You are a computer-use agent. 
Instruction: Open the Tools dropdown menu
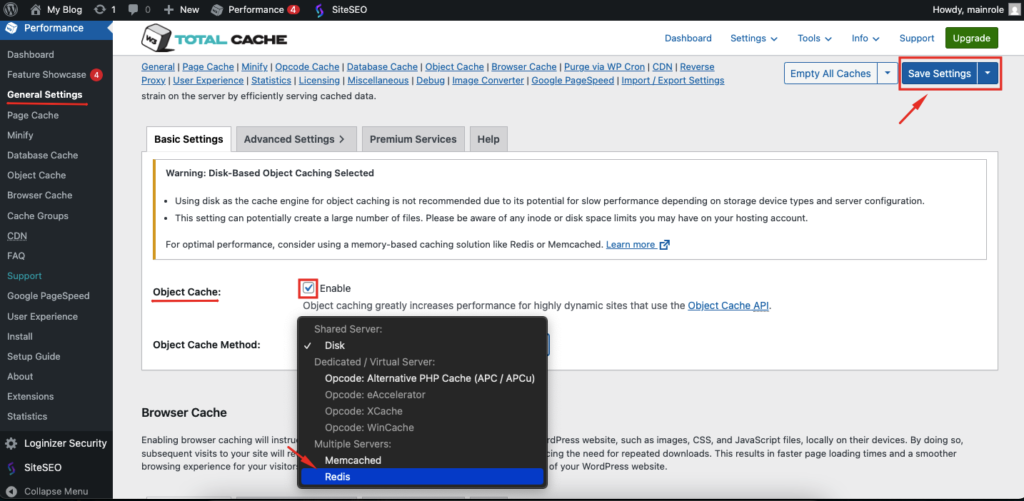tap(814, 38)
